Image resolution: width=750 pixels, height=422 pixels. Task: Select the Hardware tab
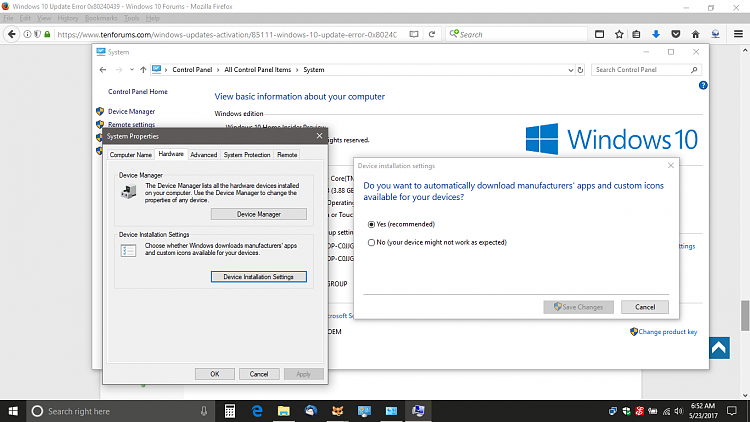click(x=171, y=154)
